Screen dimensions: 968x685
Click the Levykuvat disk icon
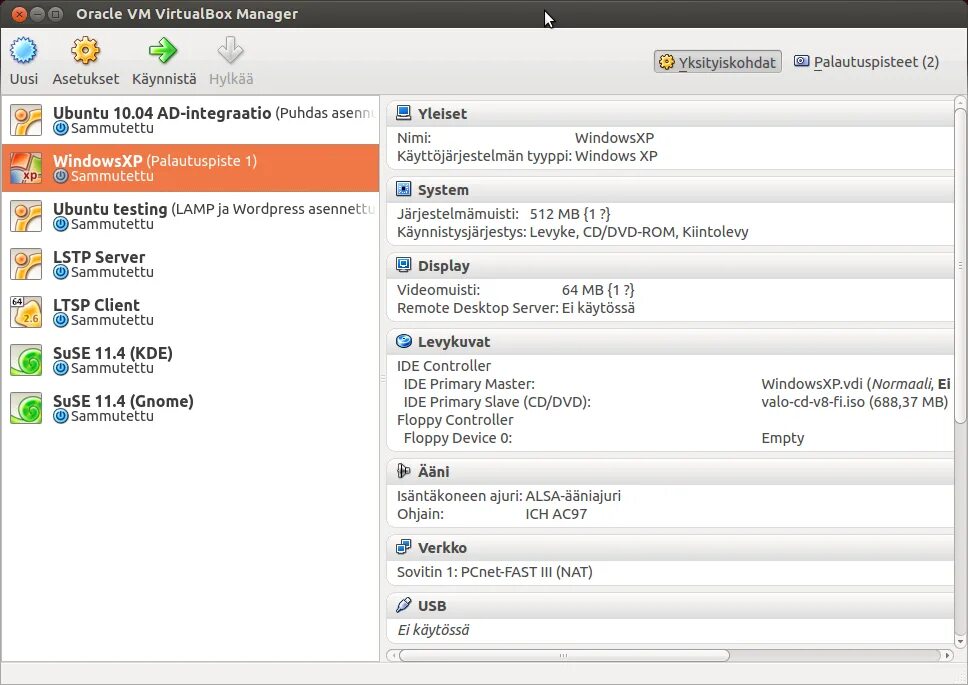click(x=403, y=341)
